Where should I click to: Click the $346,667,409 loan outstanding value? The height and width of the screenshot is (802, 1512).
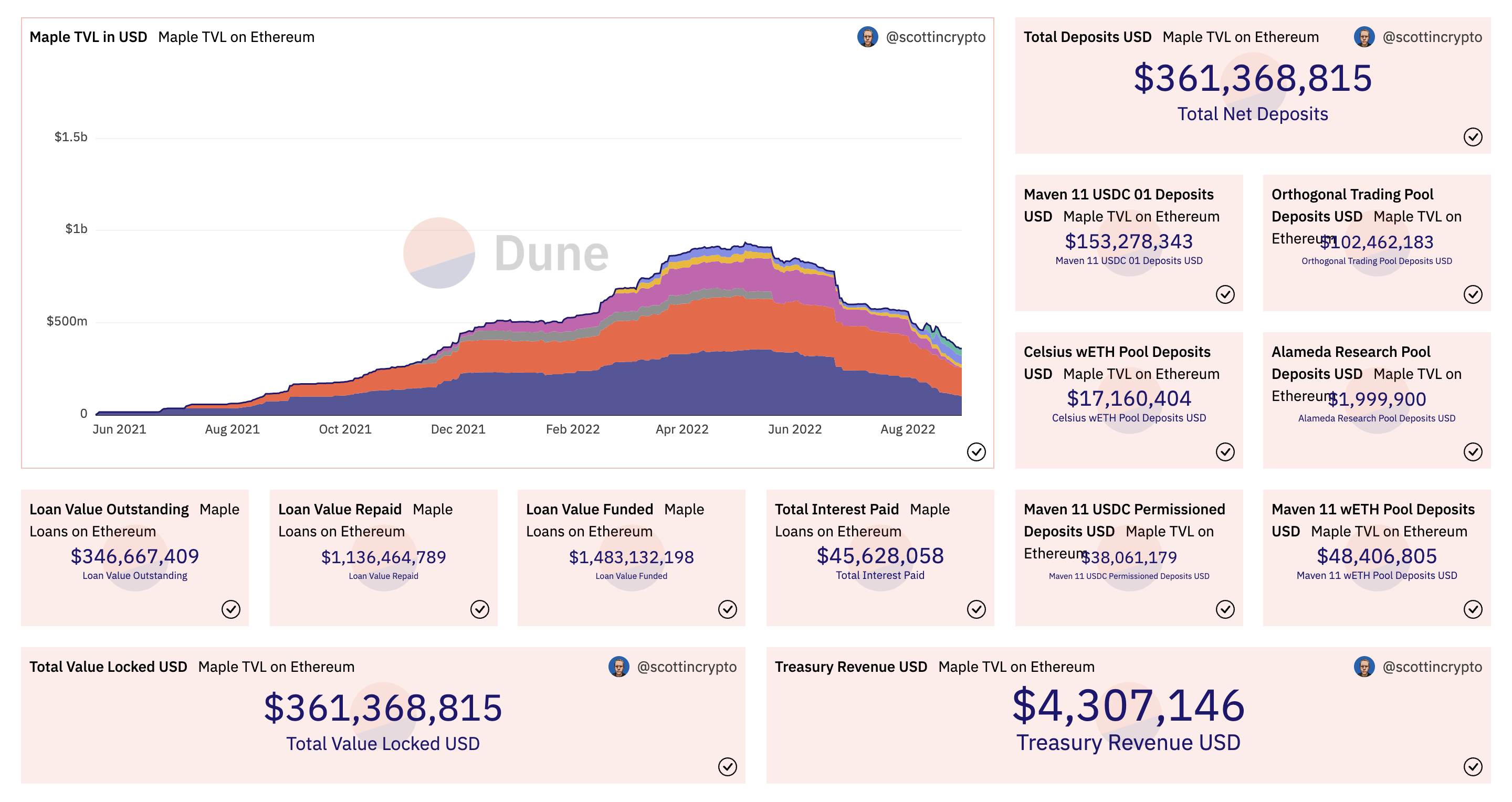(135, 556)
